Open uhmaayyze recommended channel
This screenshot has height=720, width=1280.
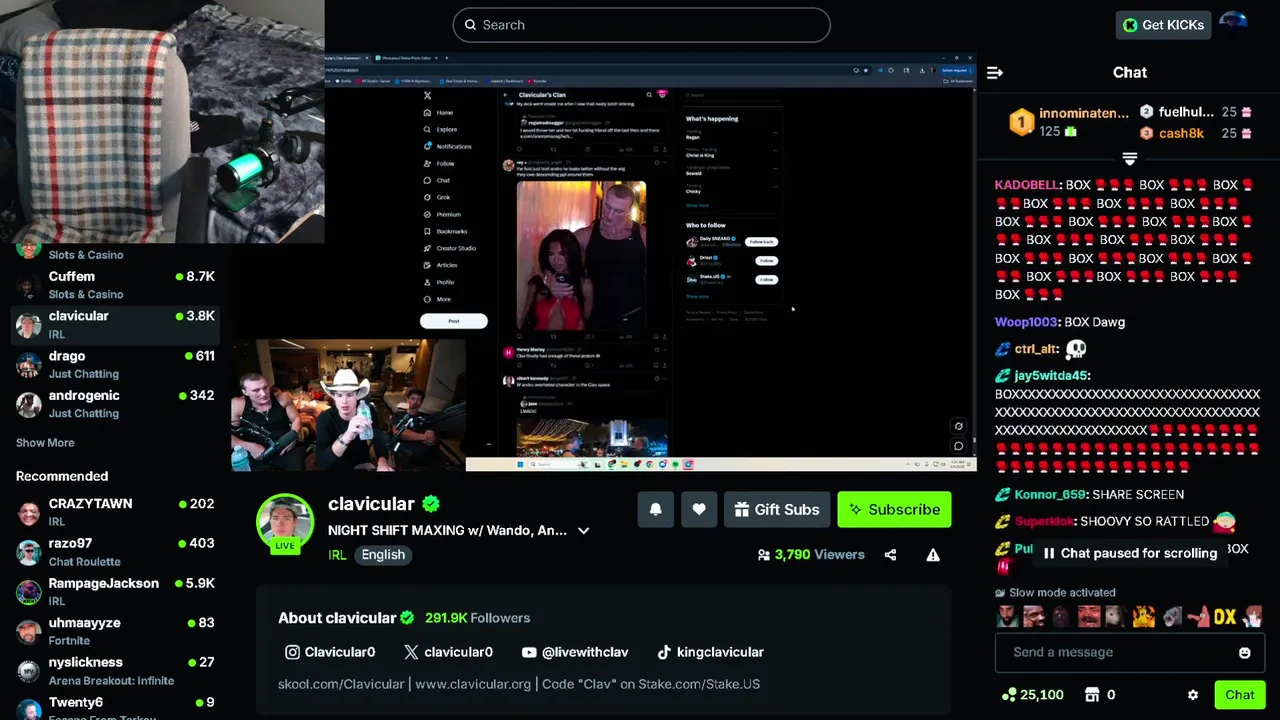tap(116, 631)
